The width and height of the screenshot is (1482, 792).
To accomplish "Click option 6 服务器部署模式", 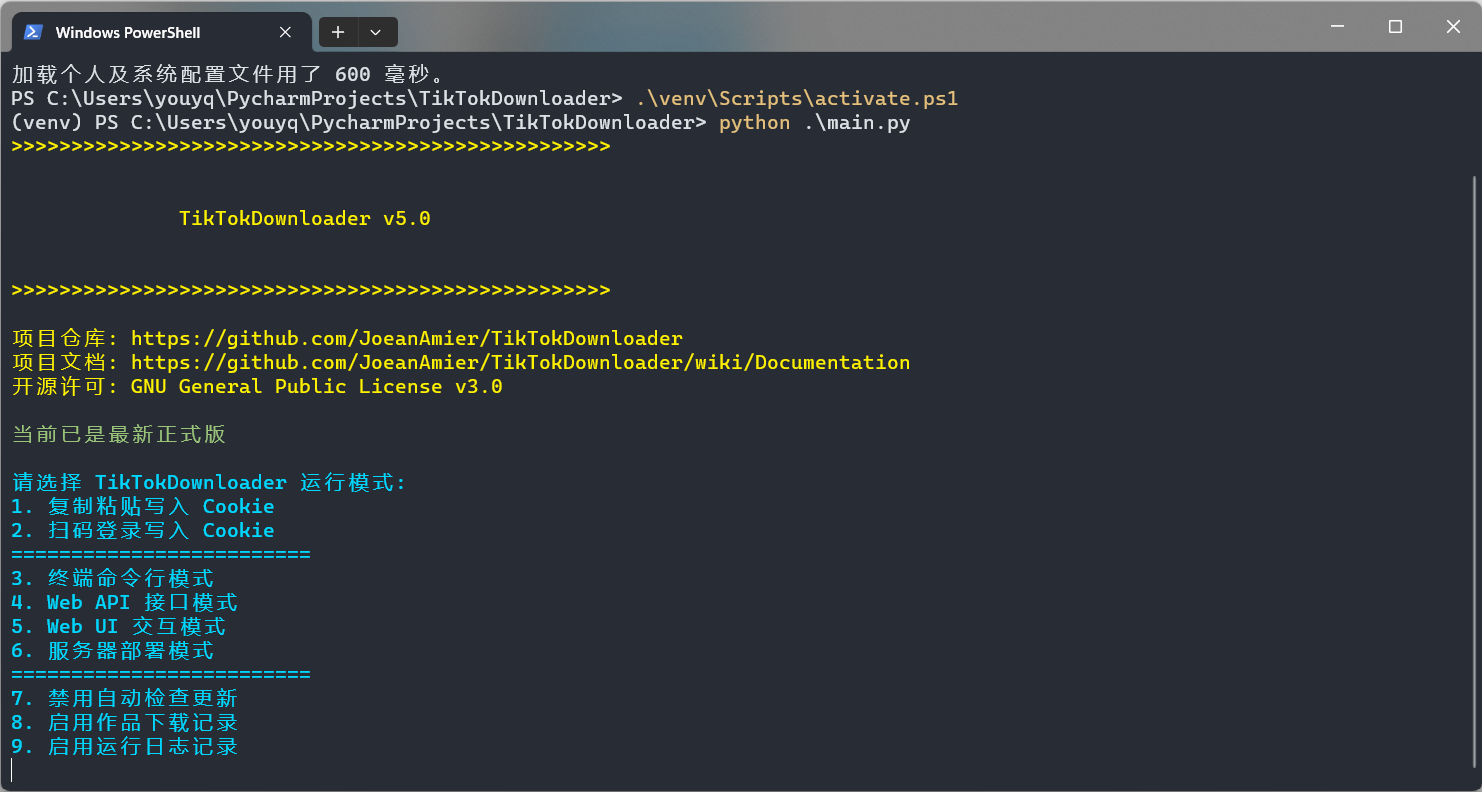I will point(113,650).
